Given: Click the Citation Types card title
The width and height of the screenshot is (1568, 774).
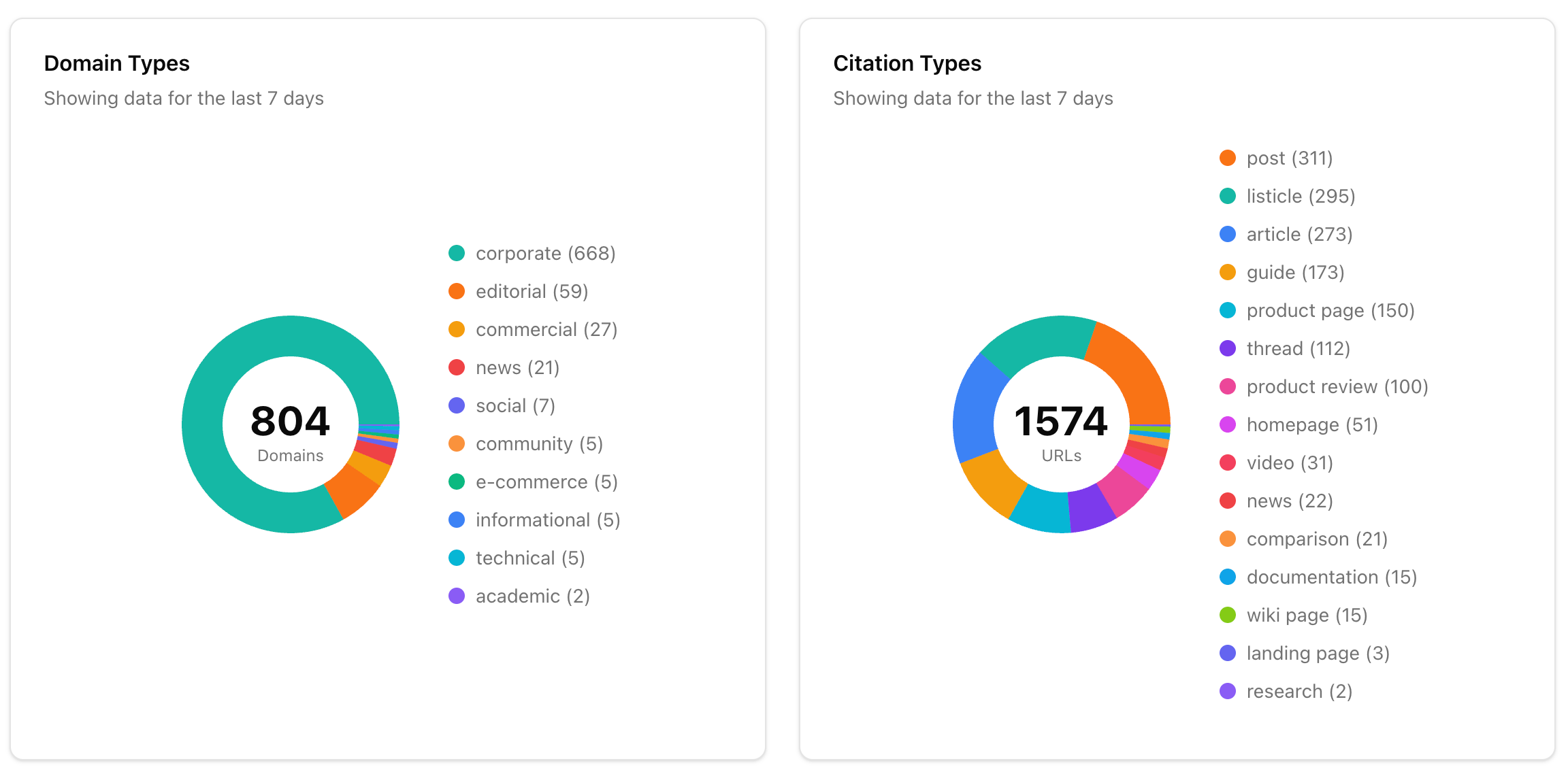Looking at the screenshot, I should 907,63.
